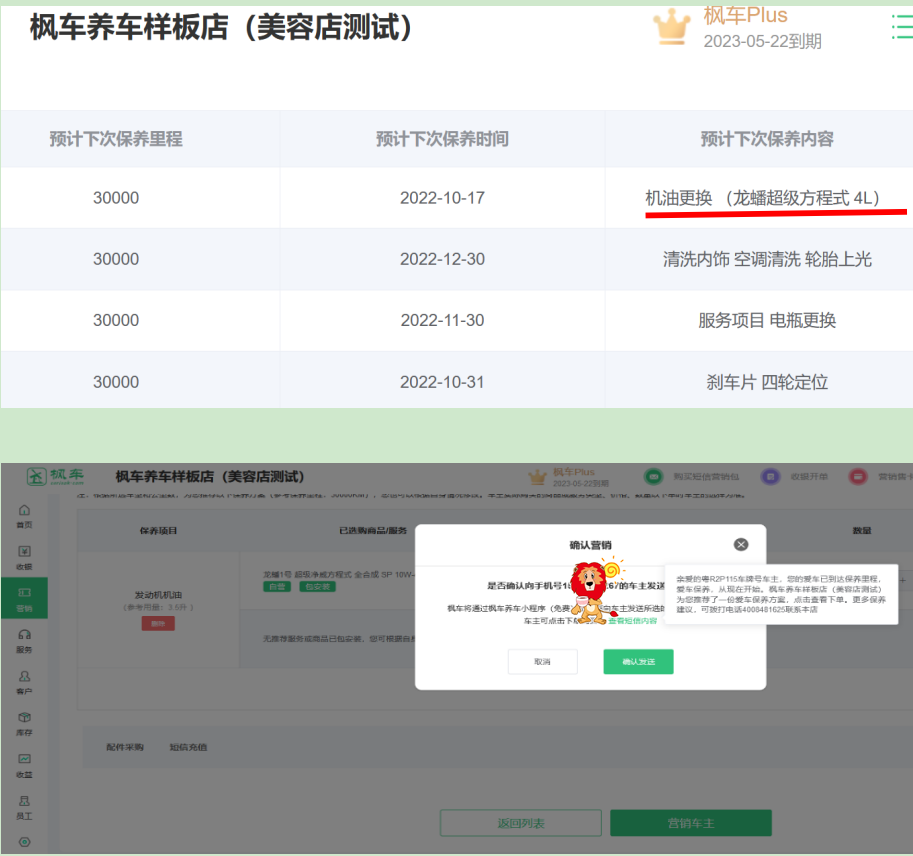Click mileage 30000 in the 2022-10-17 row
Screen dimensions: 913x856
tap(116, 198)
